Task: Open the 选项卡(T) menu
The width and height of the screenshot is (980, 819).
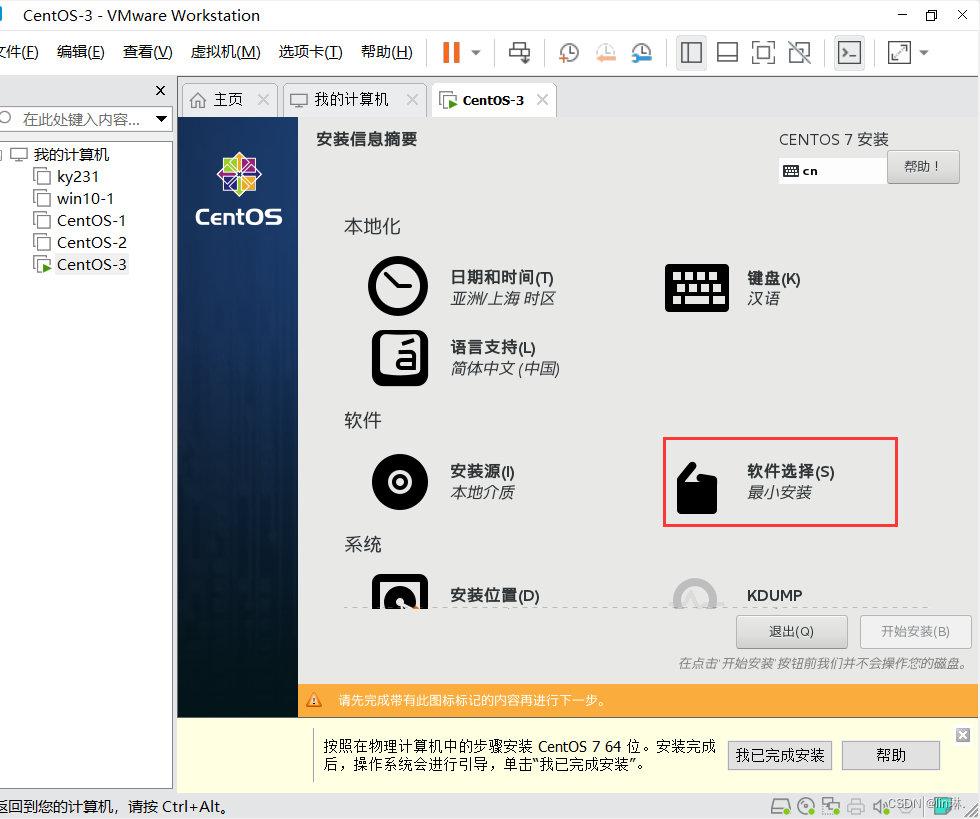Action: (x=311, y=52)
